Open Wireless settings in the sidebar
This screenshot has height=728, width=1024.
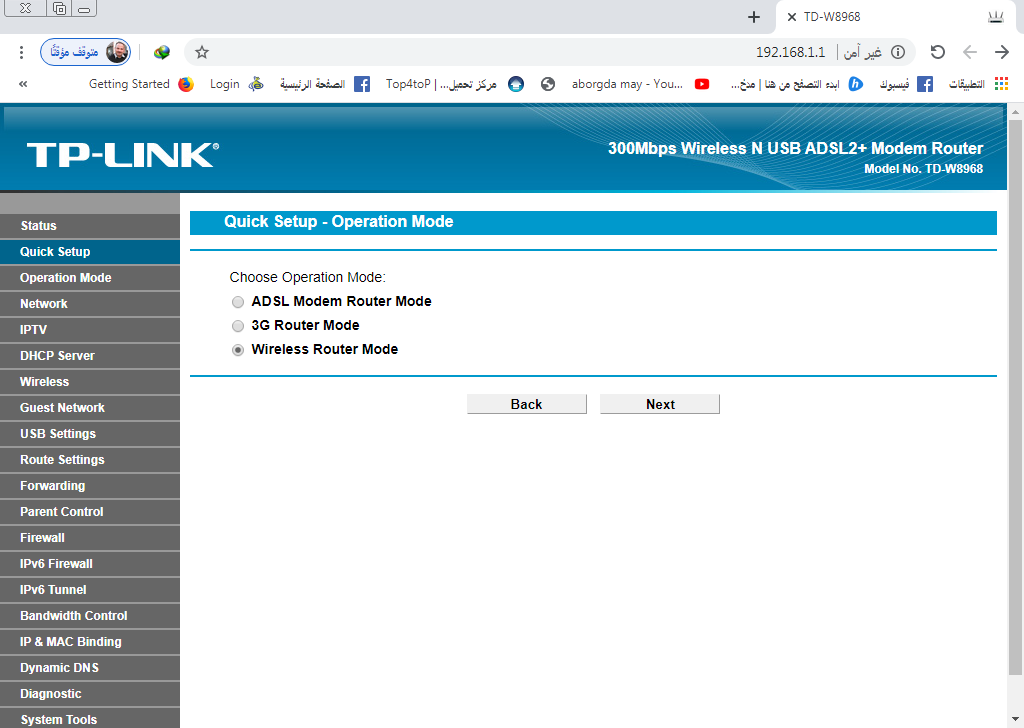[x=45, y=381]
